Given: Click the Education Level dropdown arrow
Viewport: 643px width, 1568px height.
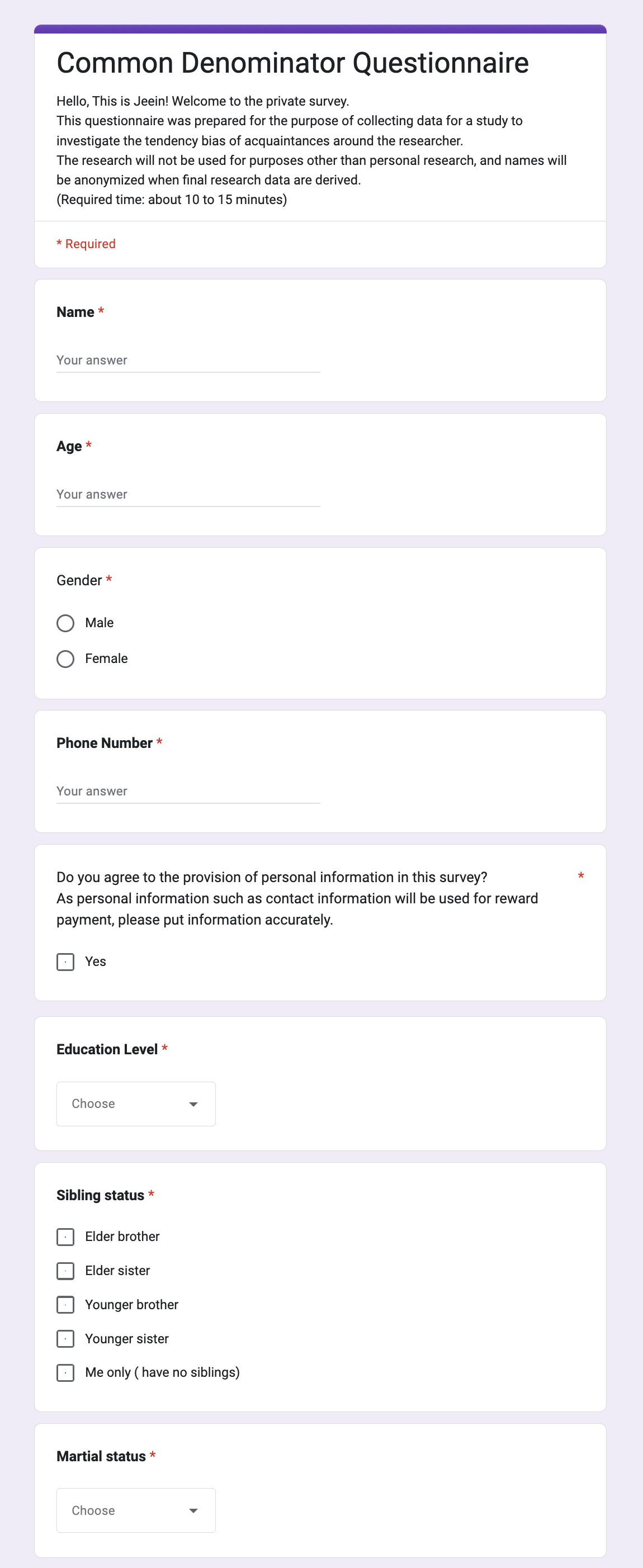Looking at the screenshot, I should [x=193, y=1104].
